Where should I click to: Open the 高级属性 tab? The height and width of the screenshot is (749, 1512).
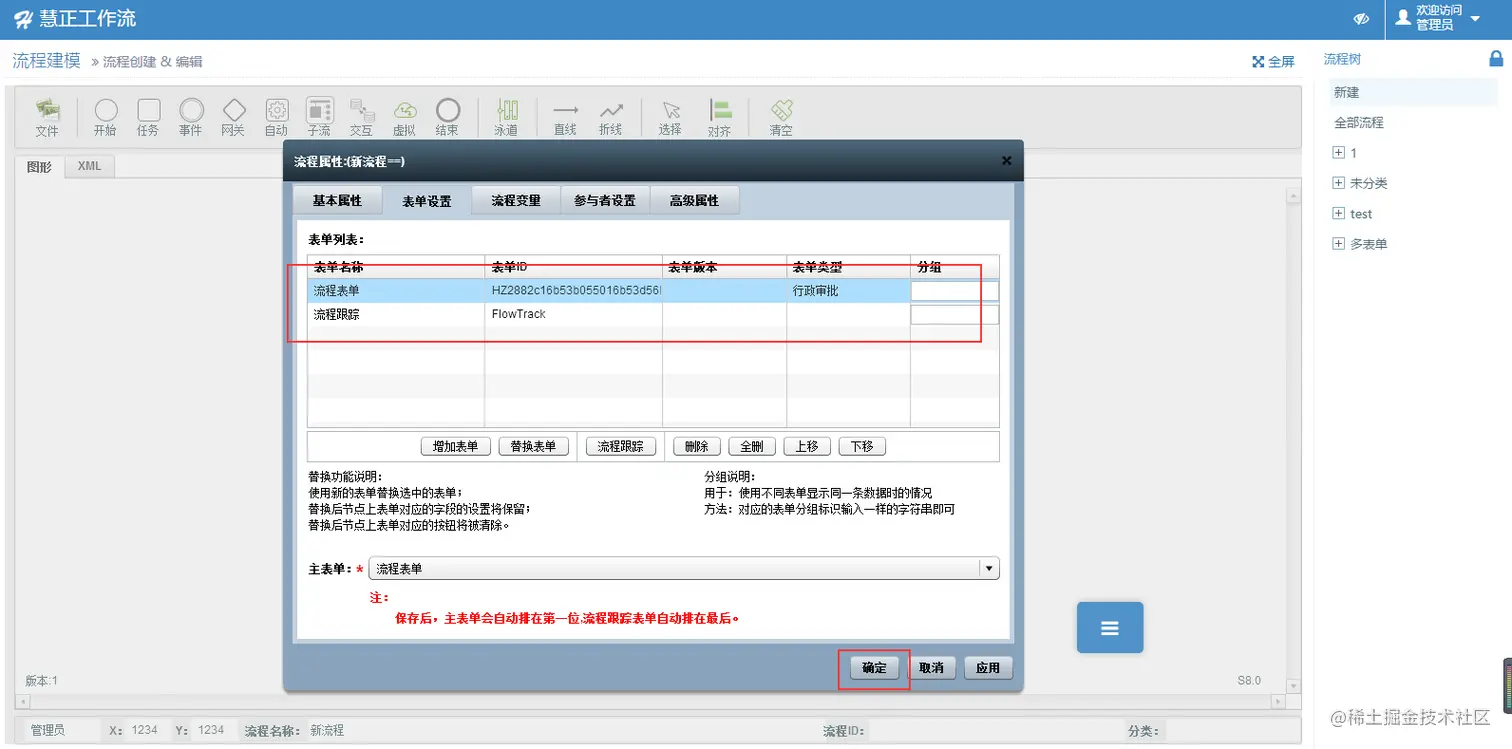694,200
